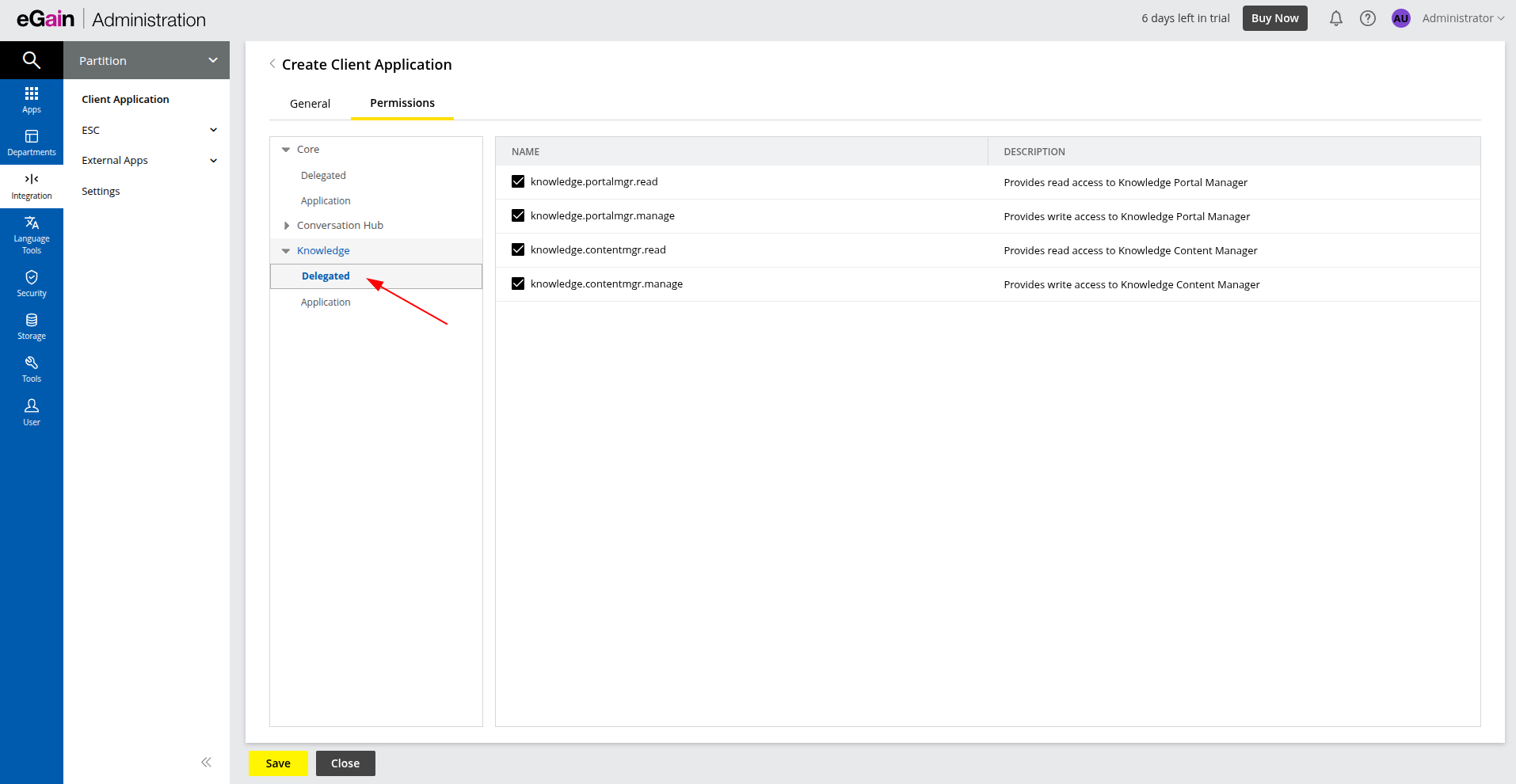The width and height of the screenshot is (1516, 784).
Task: Open the Apps grid icon
Action: click(31, 100)
